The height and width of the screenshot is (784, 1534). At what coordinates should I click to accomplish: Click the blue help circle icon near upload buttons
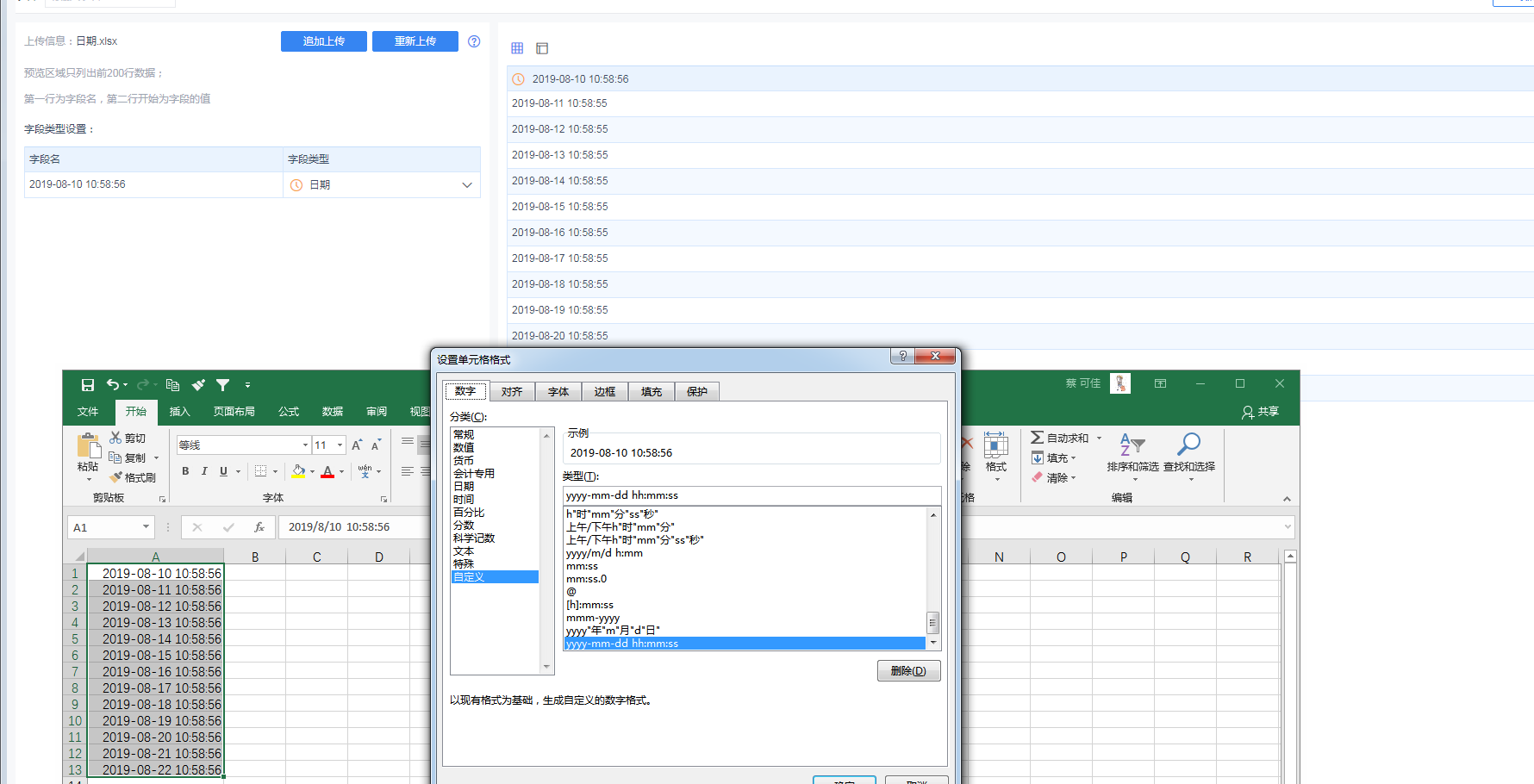[474, 41]
